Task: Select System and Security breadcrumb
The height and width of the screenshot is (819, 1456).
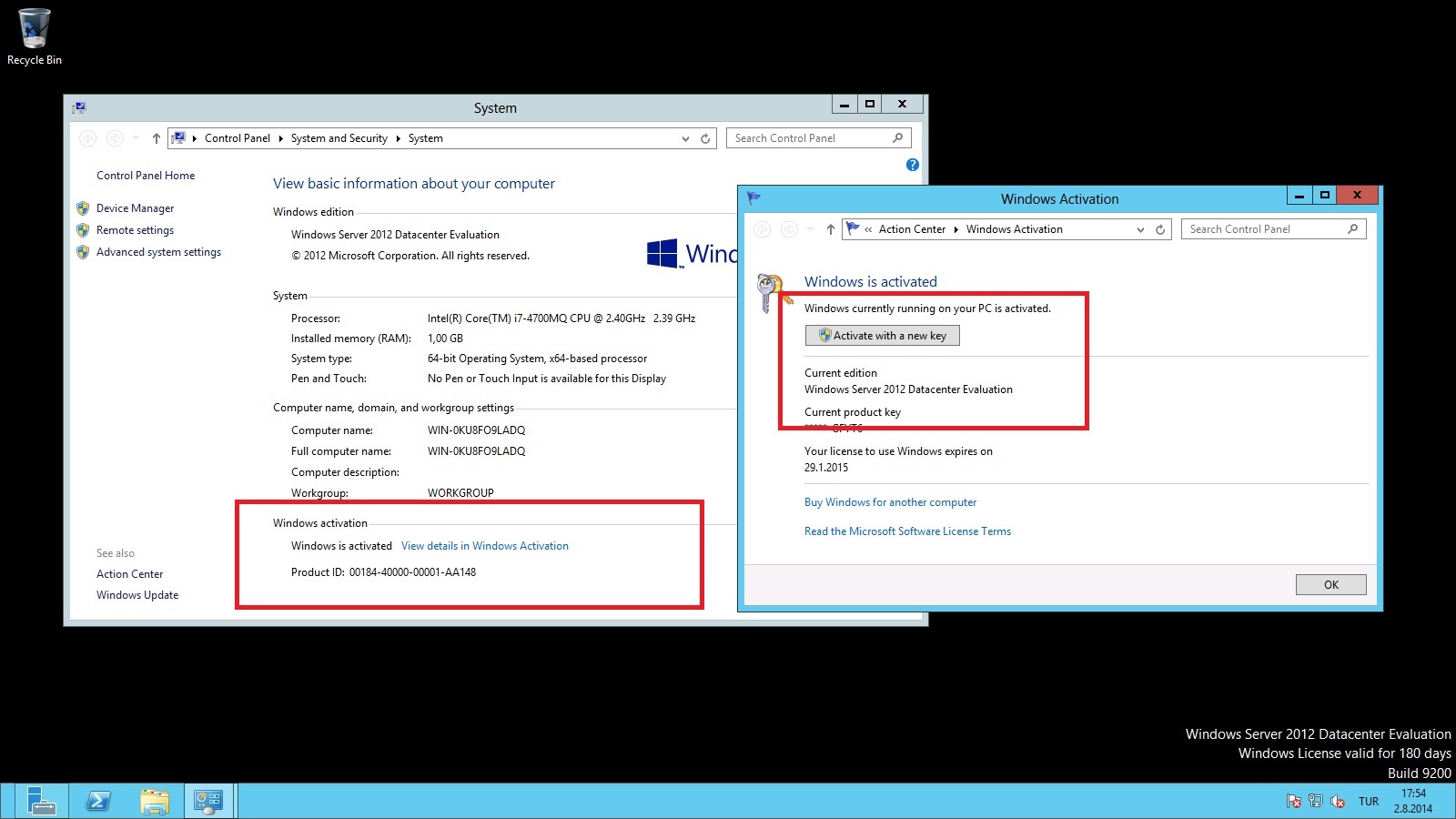Action: click(339, 138)
